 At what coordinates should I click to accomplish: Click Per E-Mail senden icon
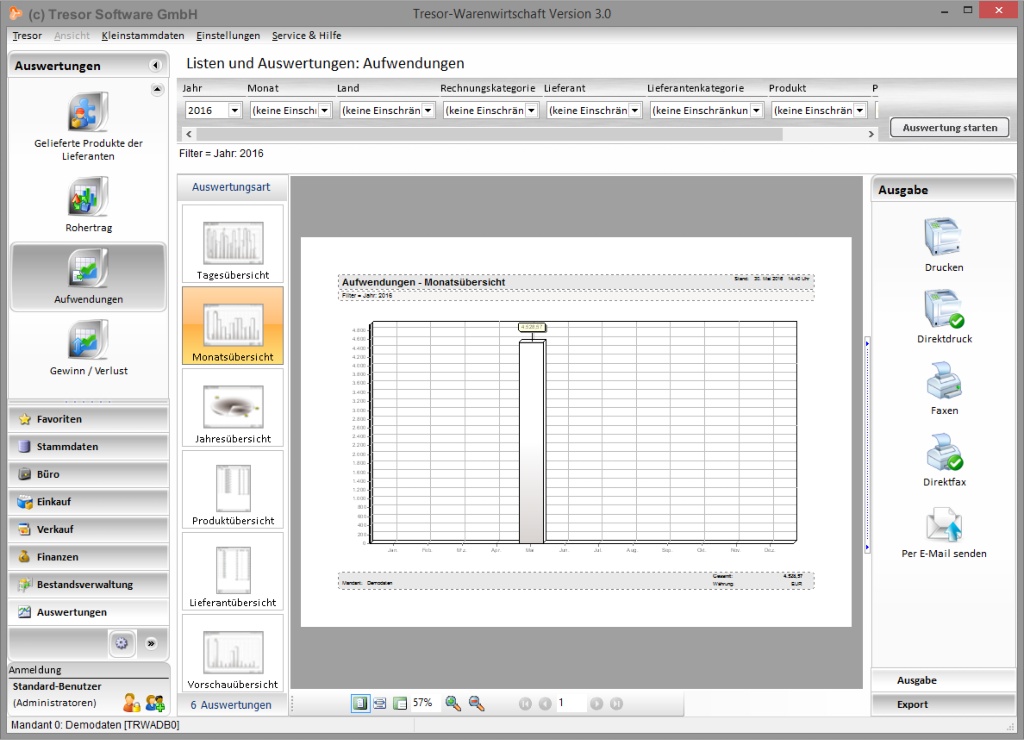click(943, 523)
